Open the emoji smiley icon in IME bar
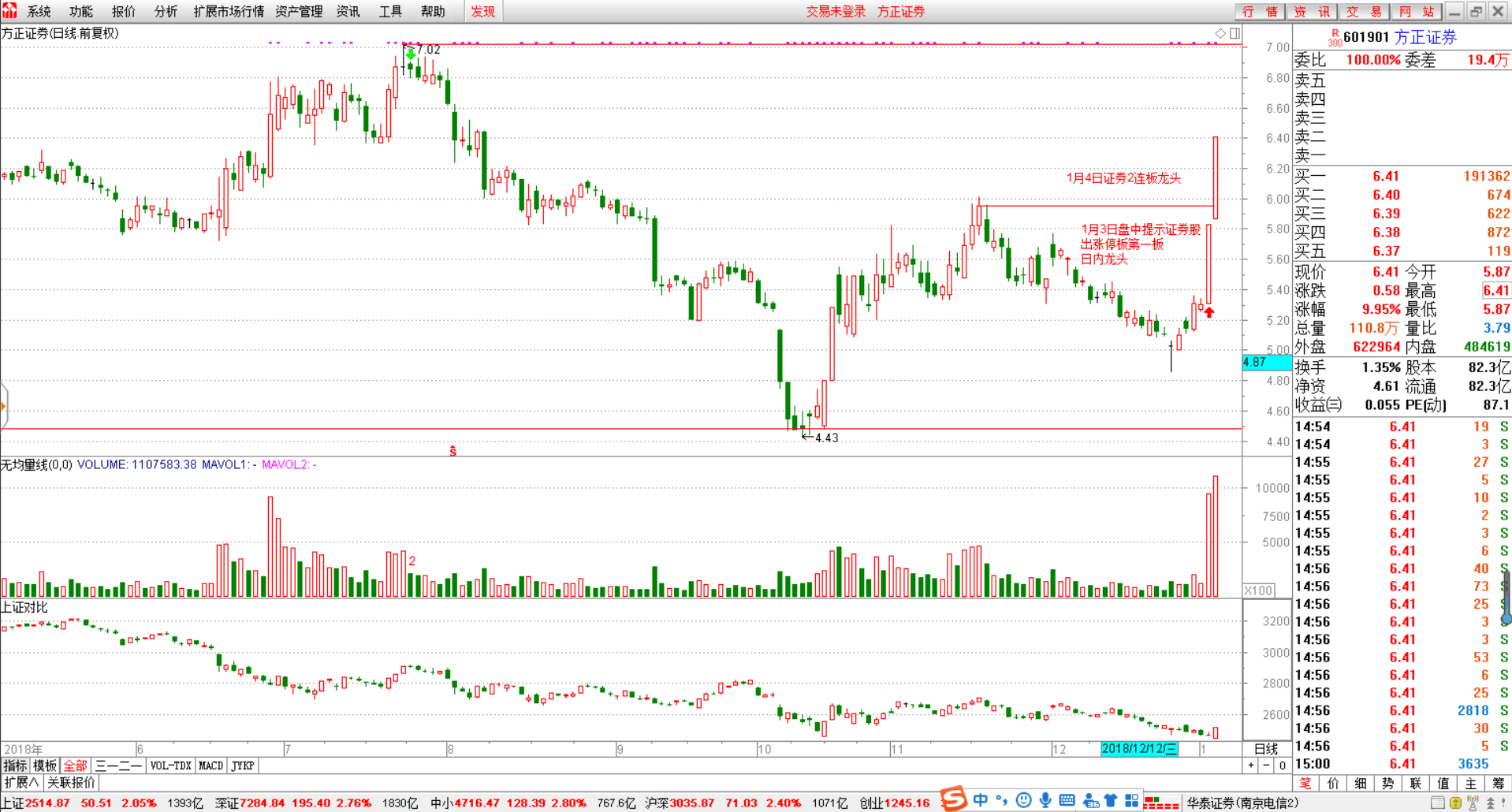This screenshot has width=1512, height=812. point(1023,800)
